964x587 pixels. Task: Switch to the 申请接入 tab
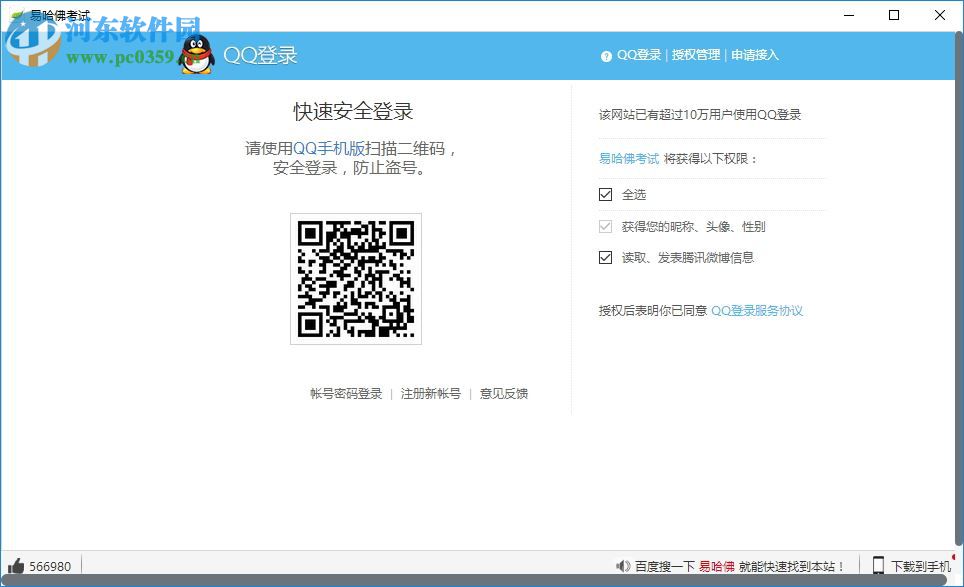tap(753, 55)
